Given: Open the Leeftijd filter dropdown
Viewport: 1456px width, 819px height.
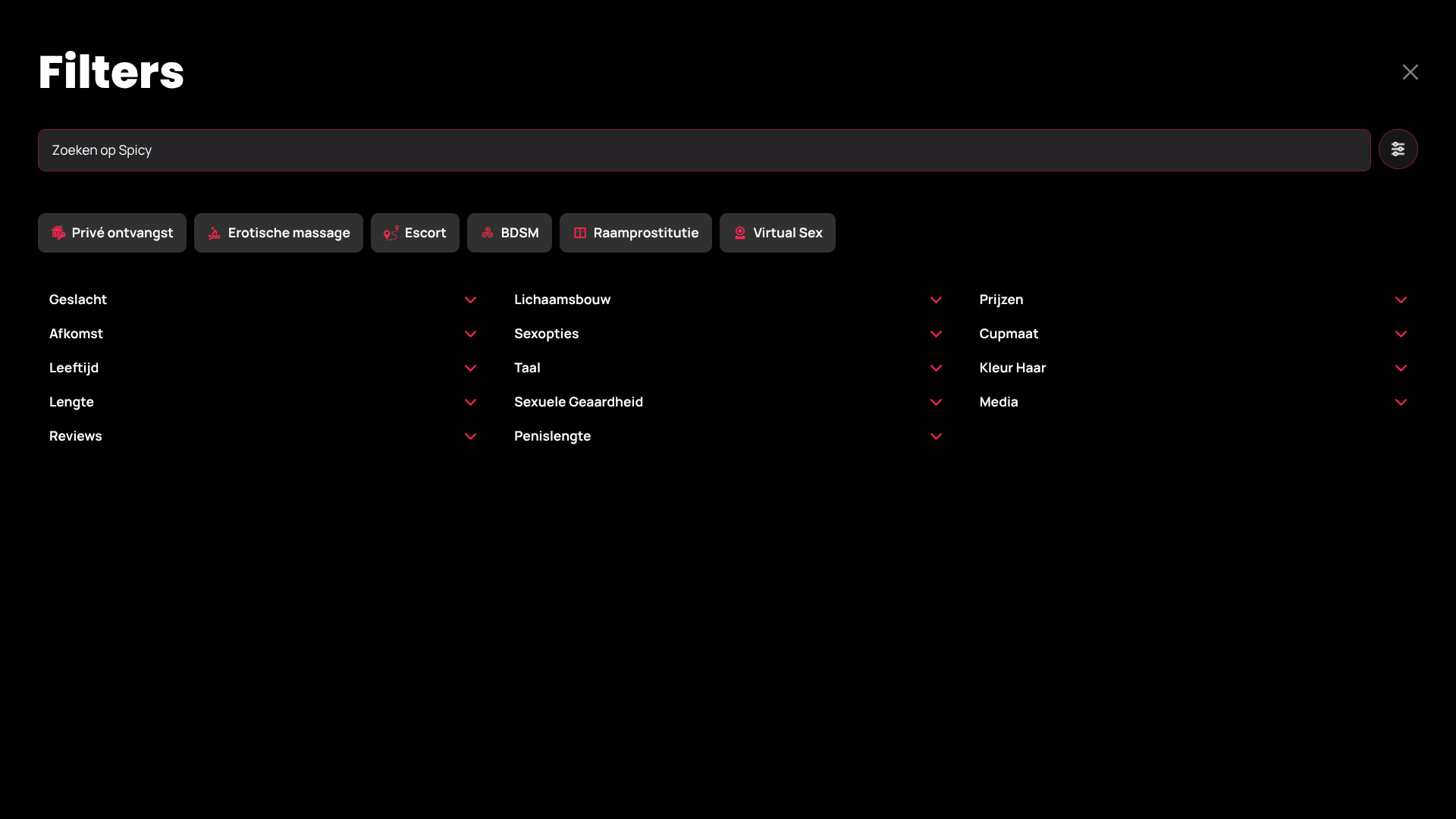Looking at the screenshot, I should pyautogui.click(x=470, y=369).
